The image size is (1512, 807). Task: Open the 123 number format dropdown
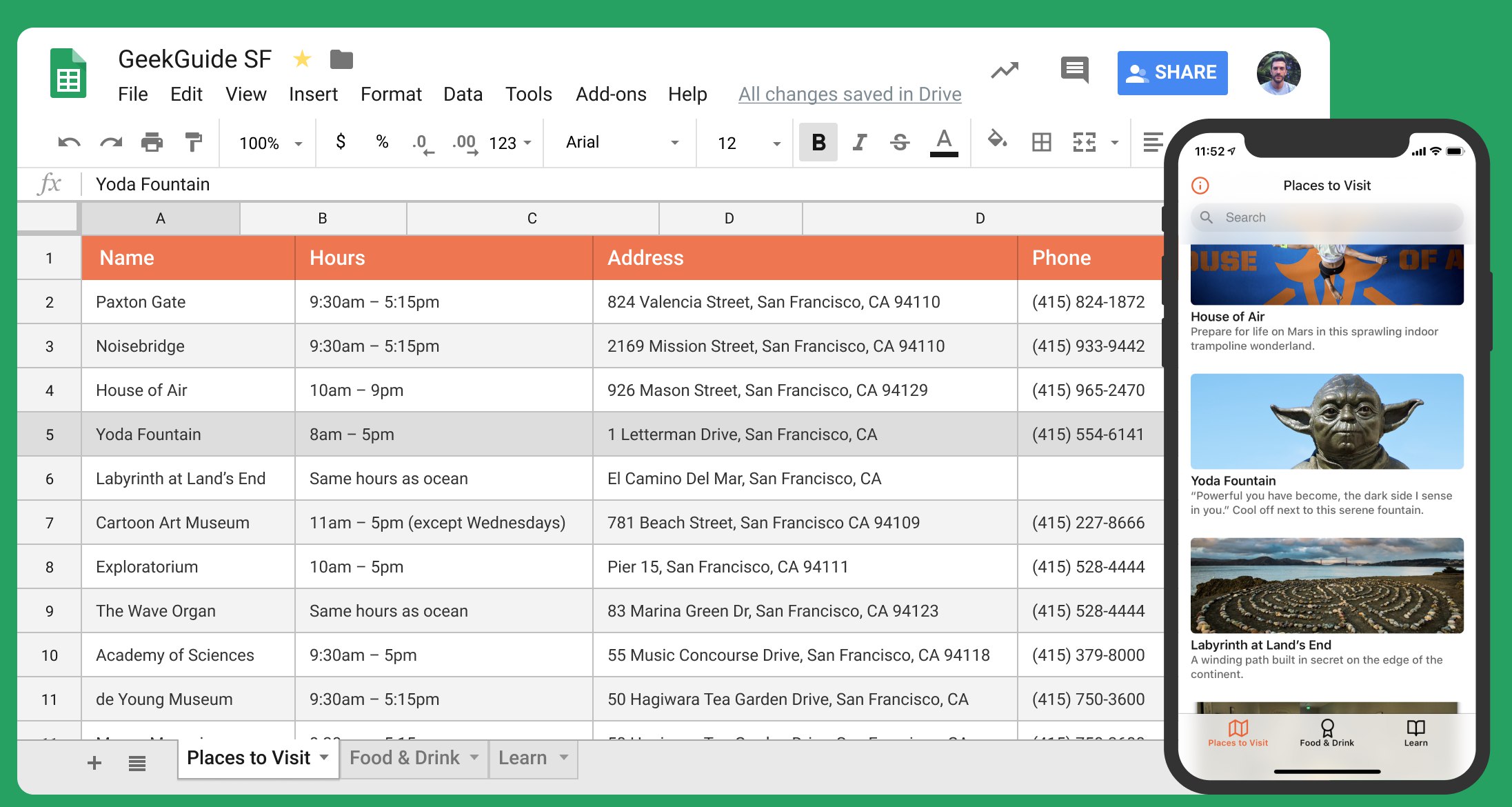coord(510,143)
